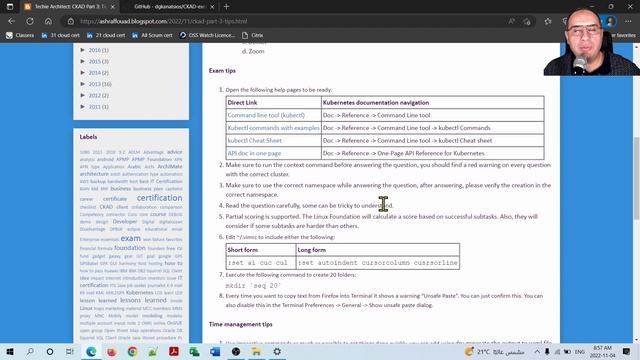Open the certification label link
This screenshot has width=640, height=360.
point(160,198)
